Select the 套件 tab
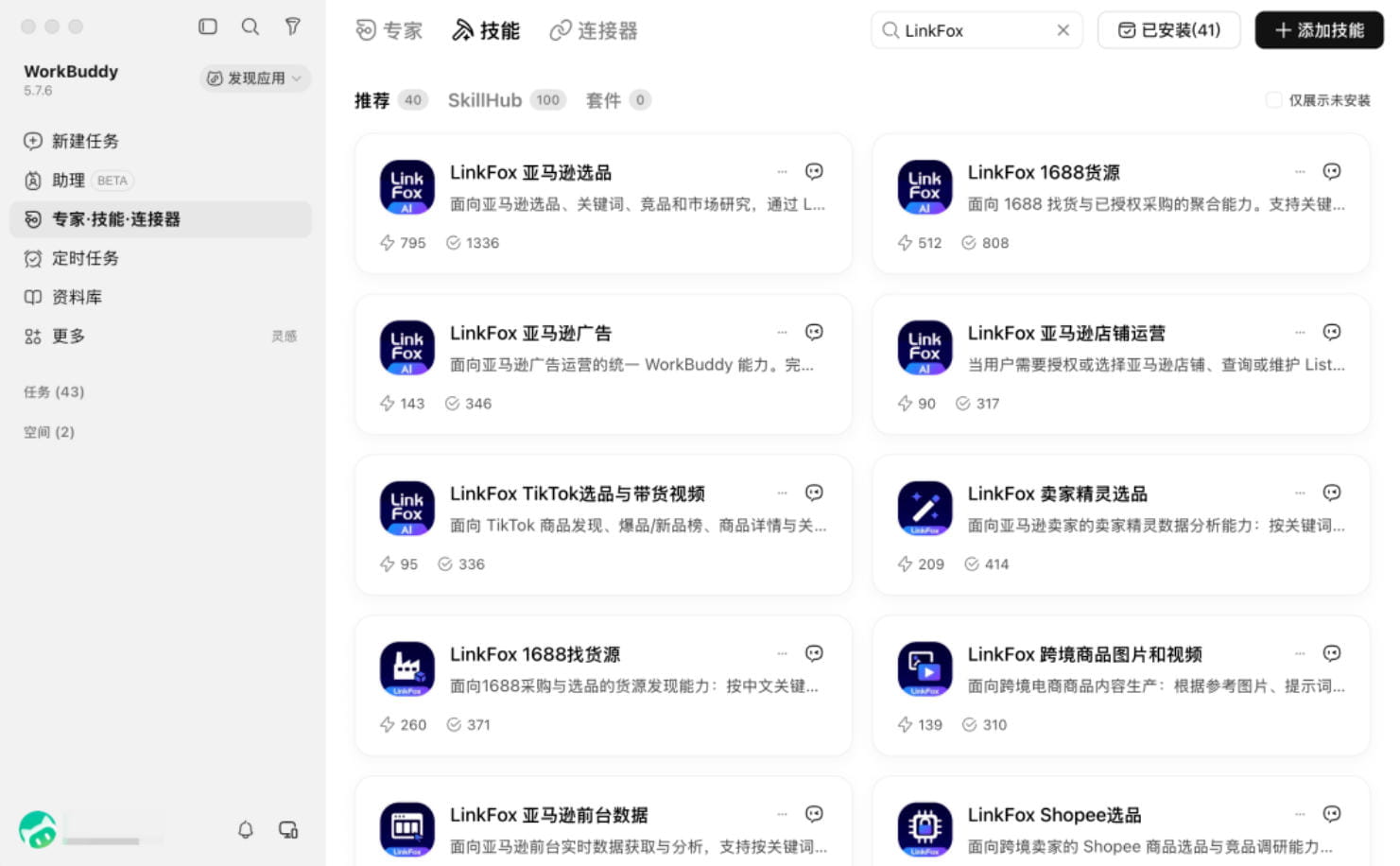This screenshot has height=866, width=1400. coord(618,100)
